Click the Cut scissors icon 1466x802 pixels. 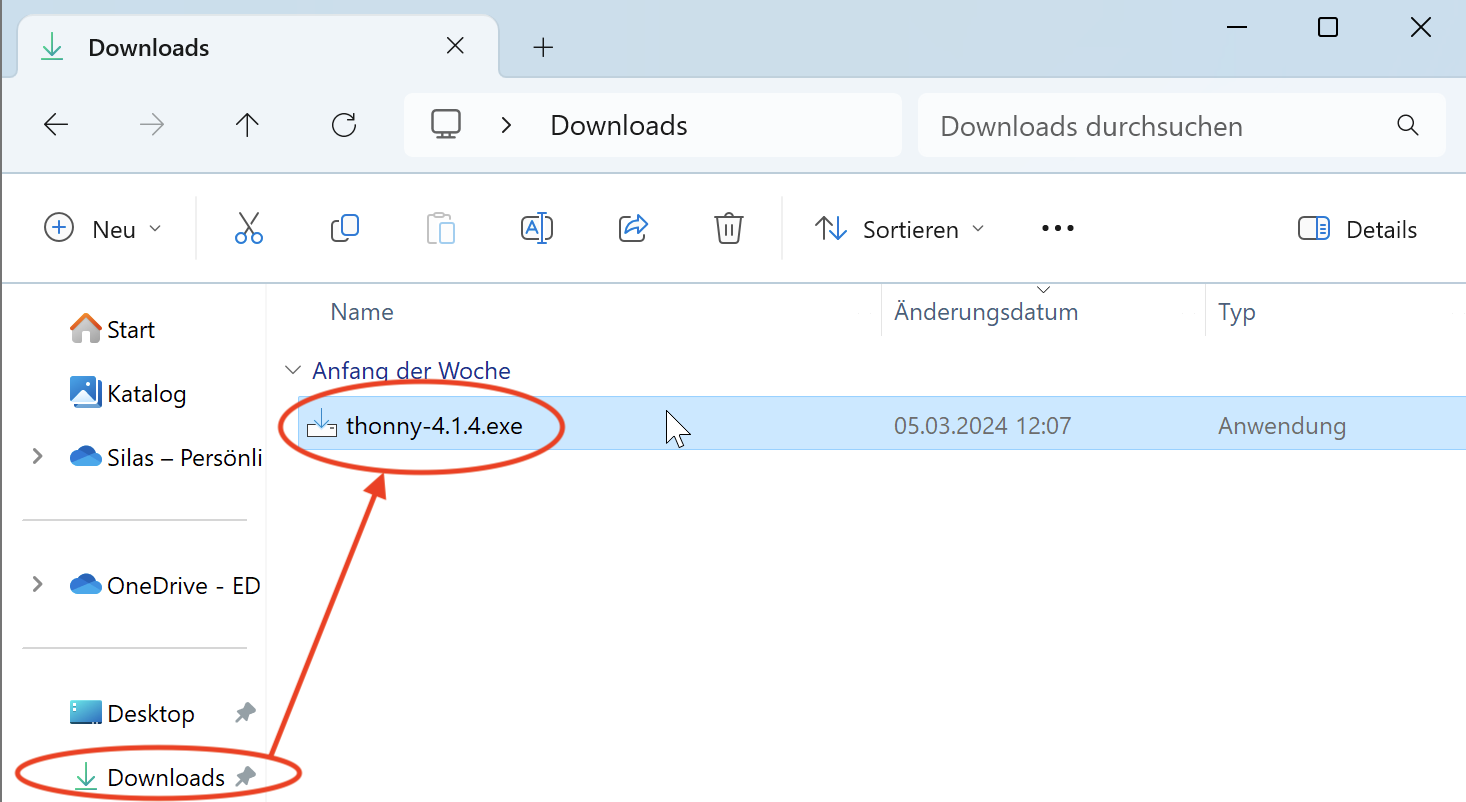[248, 229]
